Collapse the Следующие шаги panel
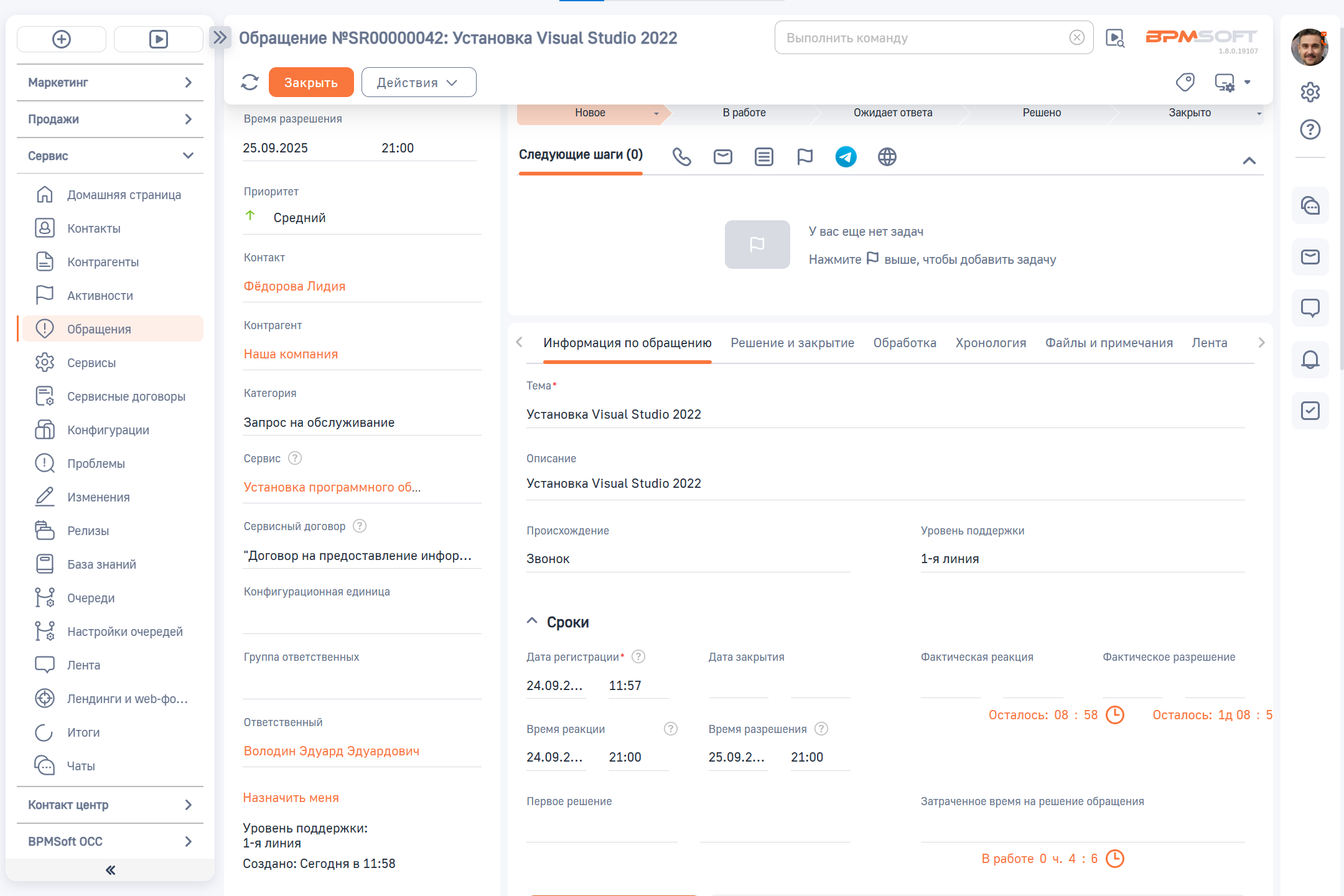 pyautogui.click(x=1249, y=161)
